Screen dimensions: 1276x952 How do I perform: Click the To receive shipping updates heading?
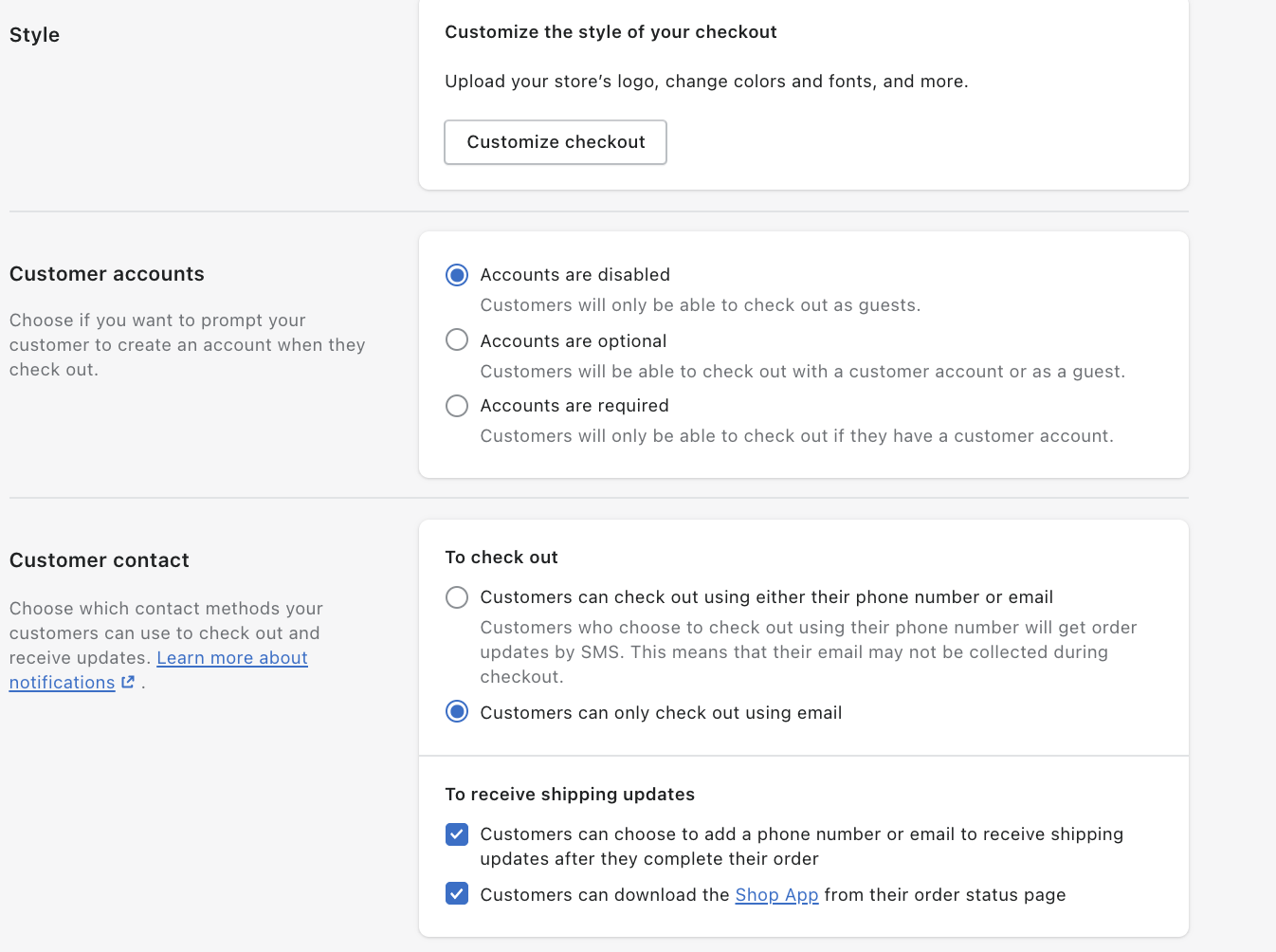pyautogui.click(x=570, y=795)
